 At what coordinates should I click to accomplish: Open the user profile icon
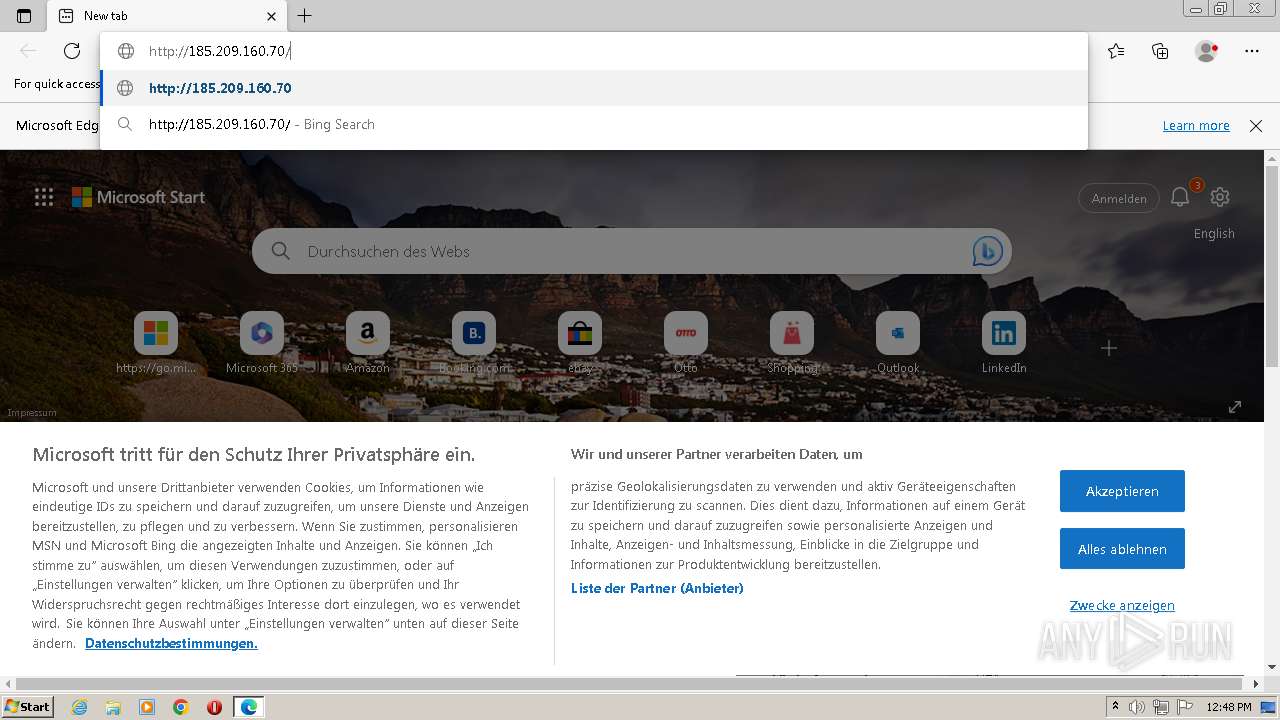(x=1207, y=51)
